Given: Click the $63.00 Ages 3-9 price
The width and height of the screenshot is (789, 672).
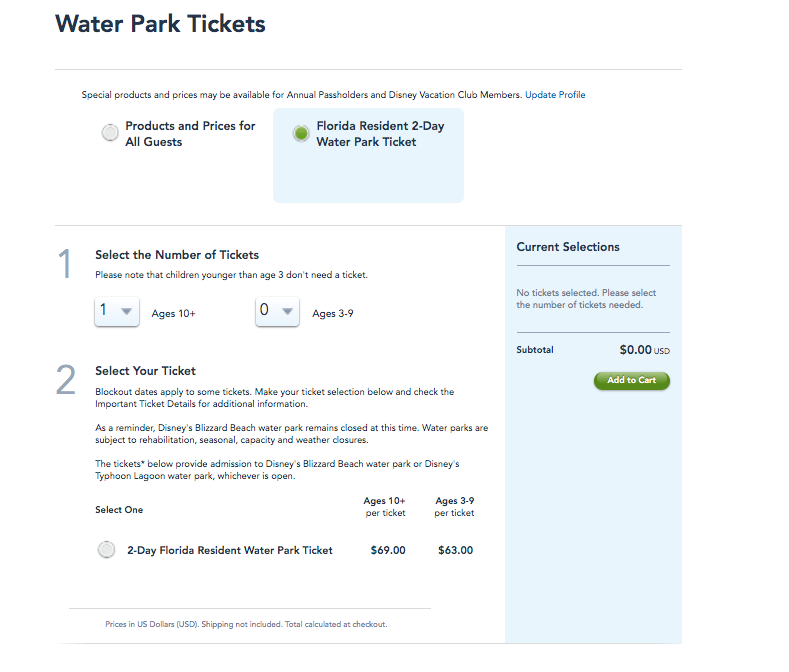Looking at the screenshot, I should (455, 550).
